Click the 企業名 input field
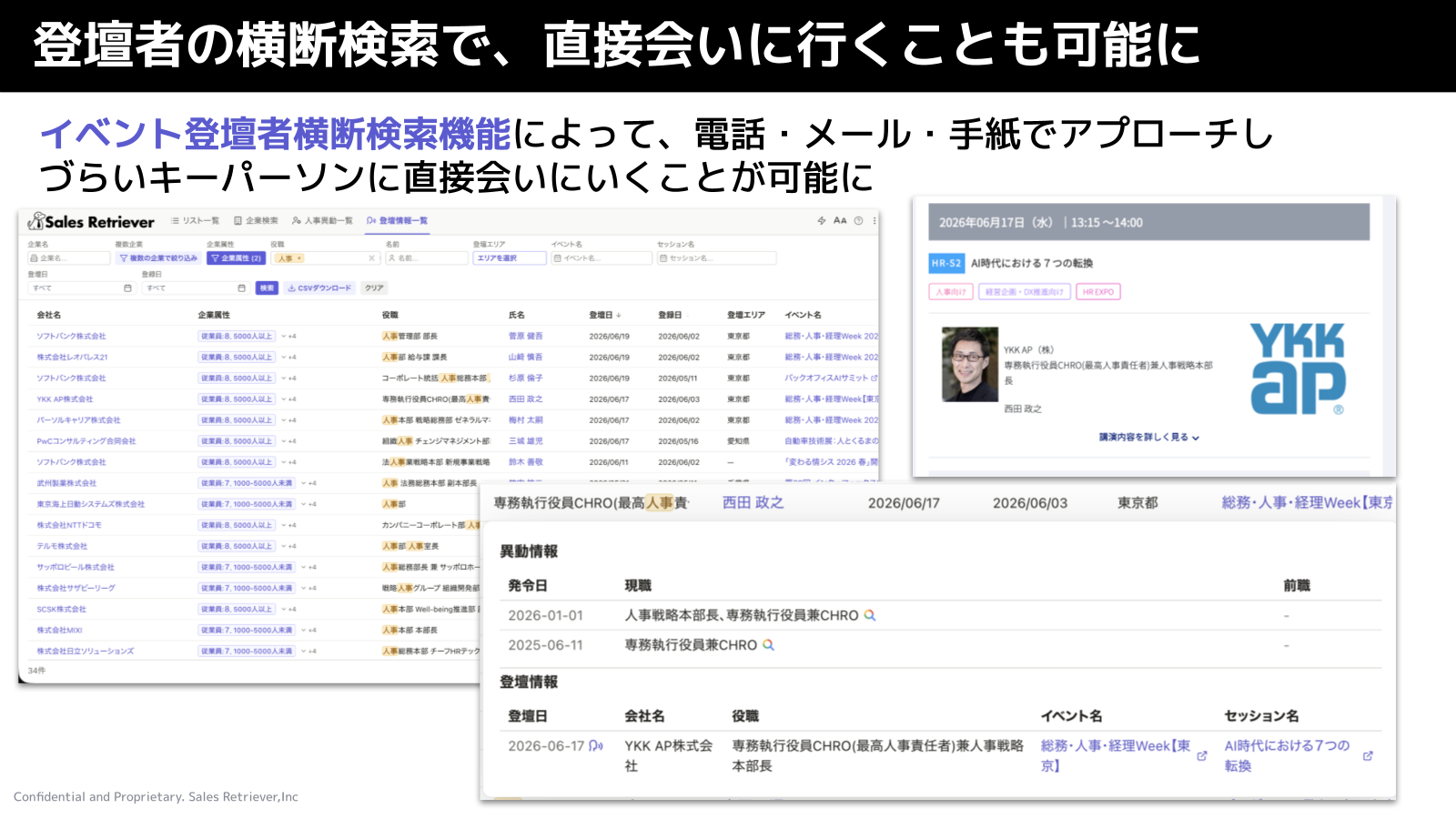Viewport: 1456px width, 819px height. (x=68, y=258)
